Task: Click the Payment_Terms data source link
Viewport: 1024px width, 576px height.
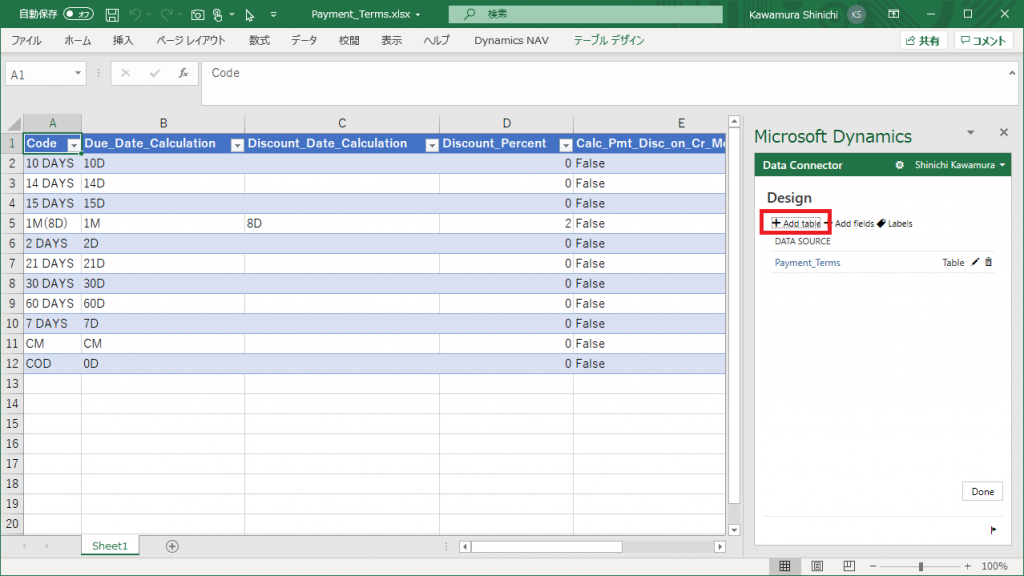Action: 807,263
